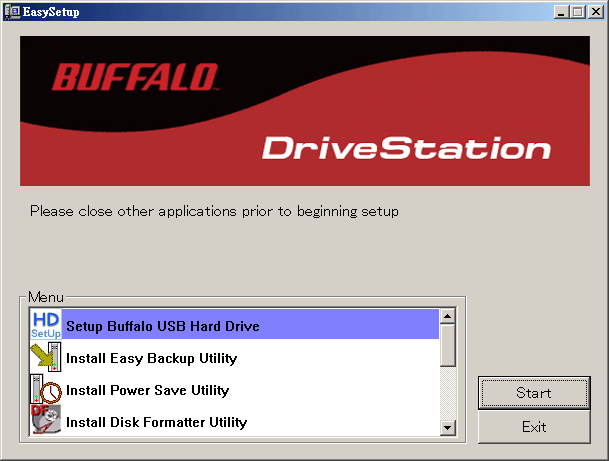The width and height of the screenshot is (609, 461).
Task: Click the HD SetUp icon
Action: 46,325
